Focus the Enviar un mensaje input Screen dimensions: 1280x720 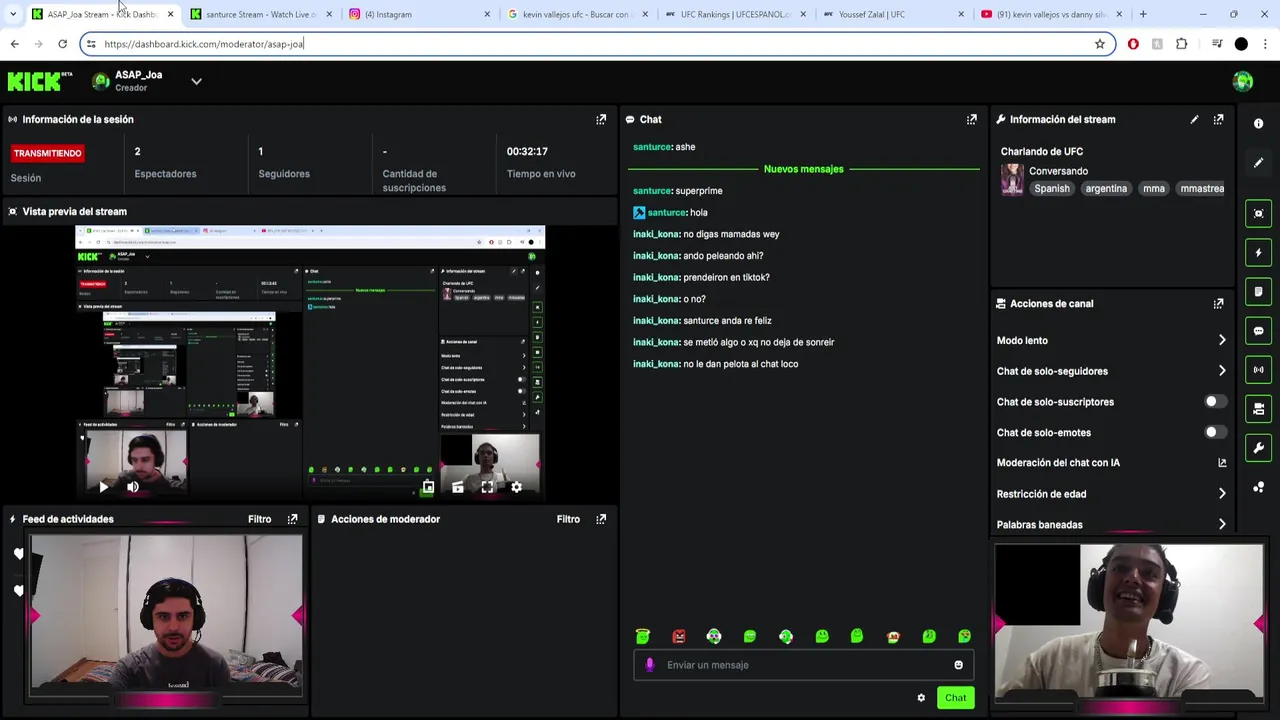[803, 665]
